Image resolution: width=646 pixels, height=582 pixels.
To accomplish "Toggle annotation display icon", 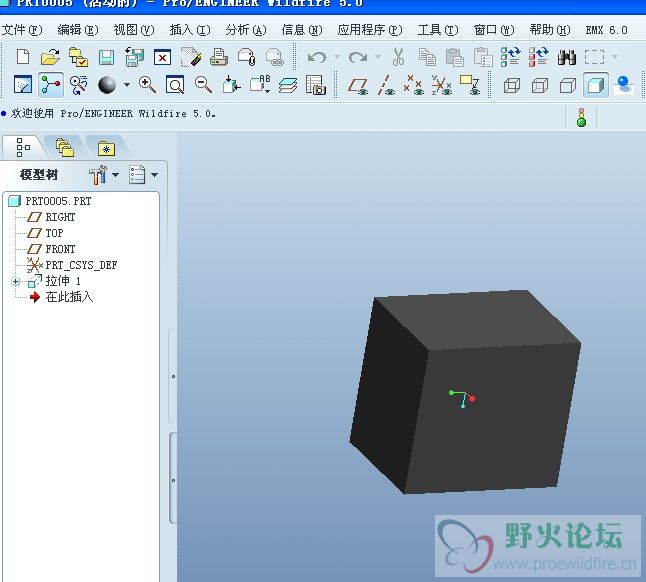I will (470, 85).
